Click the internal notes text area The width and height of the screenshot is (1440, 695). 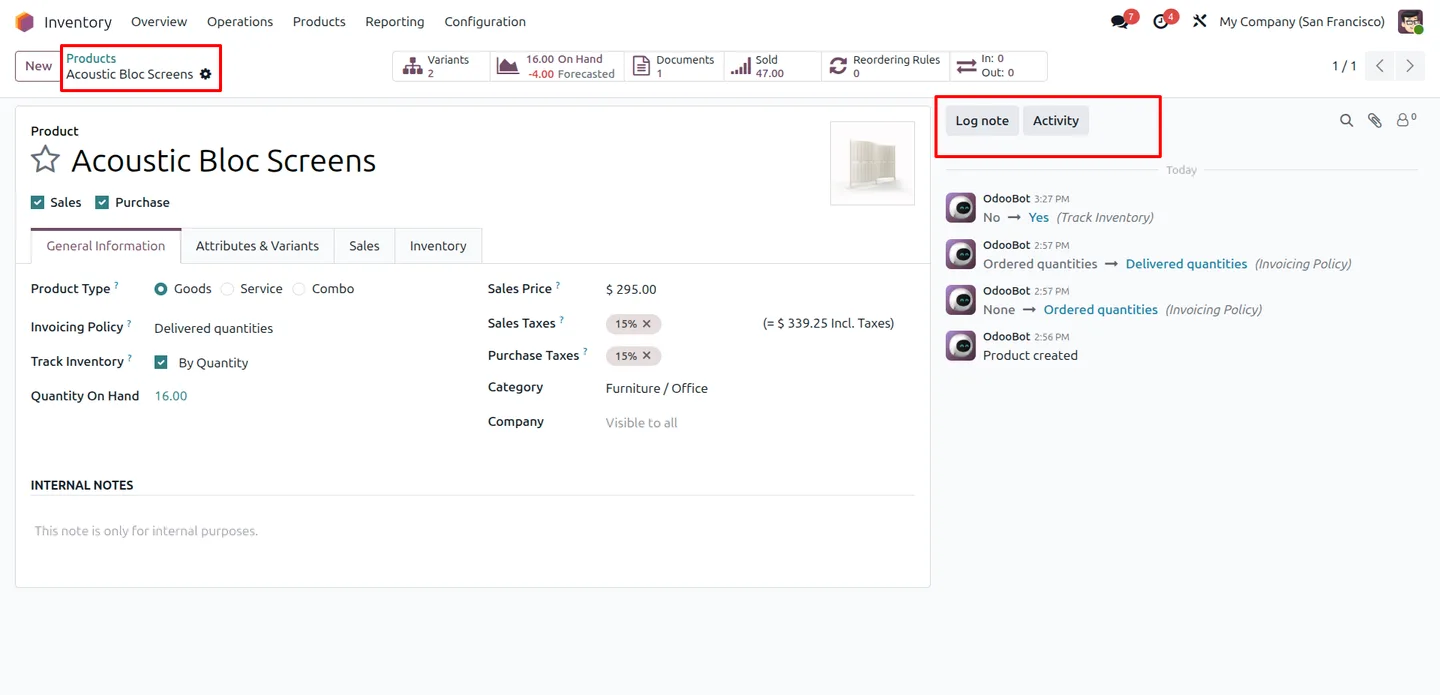(x=472, y=531)
